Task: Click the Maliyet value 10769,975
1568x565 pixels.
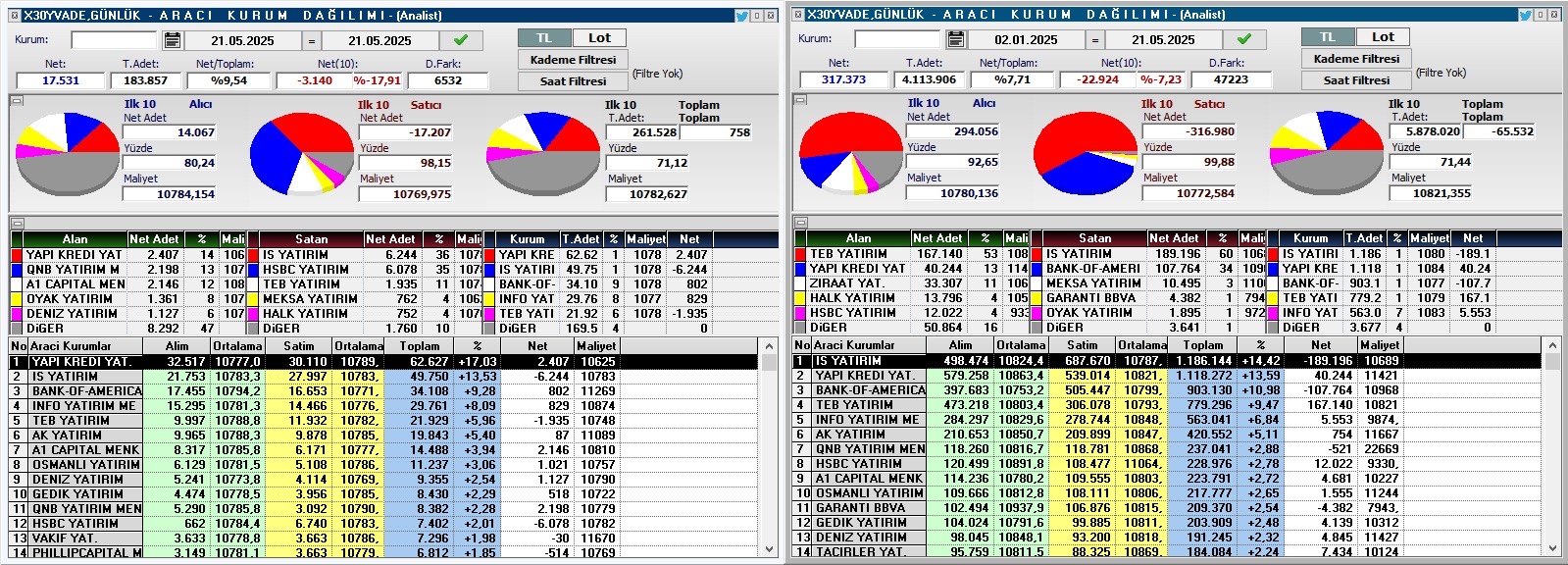Action: (406, 194)
